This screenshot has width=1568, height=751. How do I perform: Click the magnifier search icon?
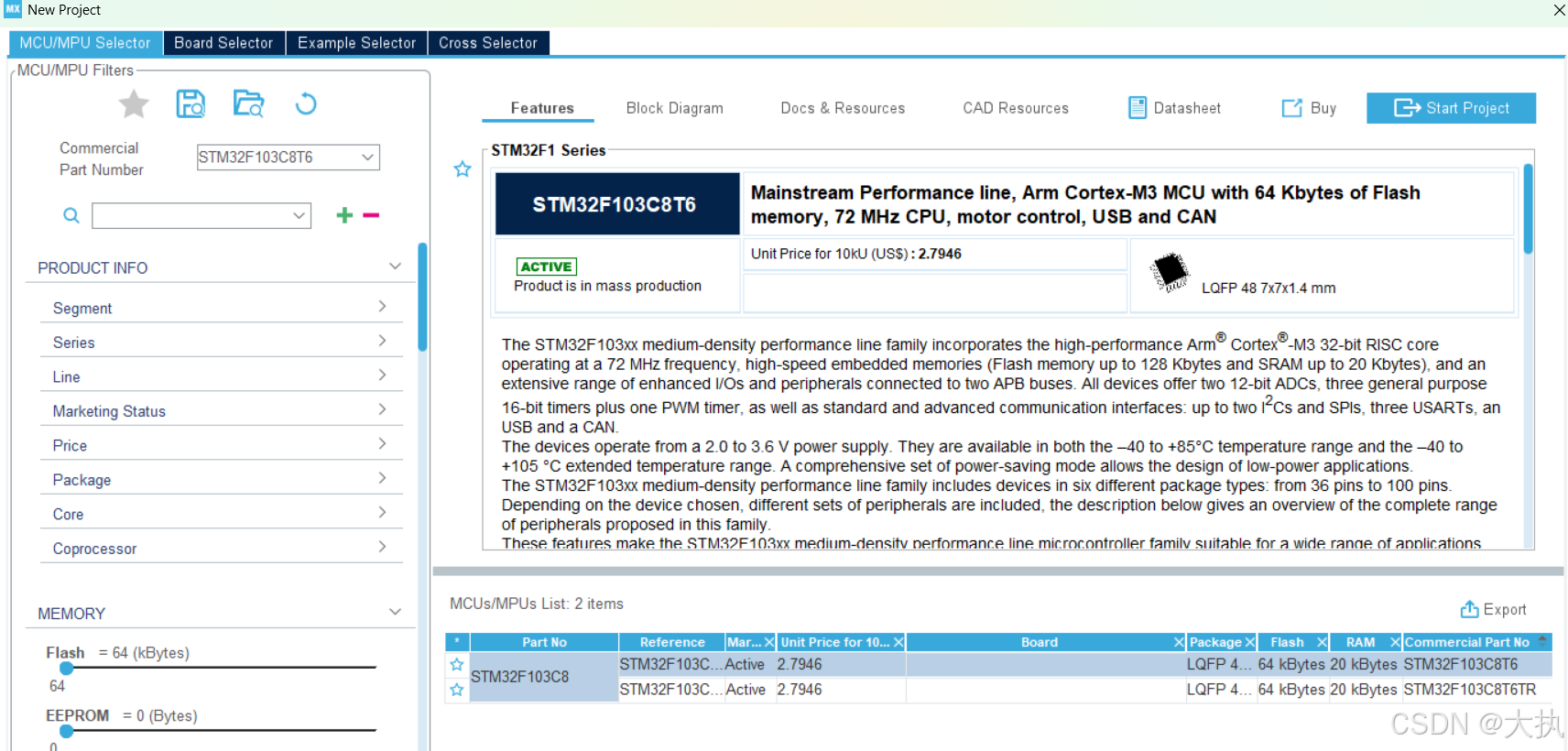tap(71, 216)
